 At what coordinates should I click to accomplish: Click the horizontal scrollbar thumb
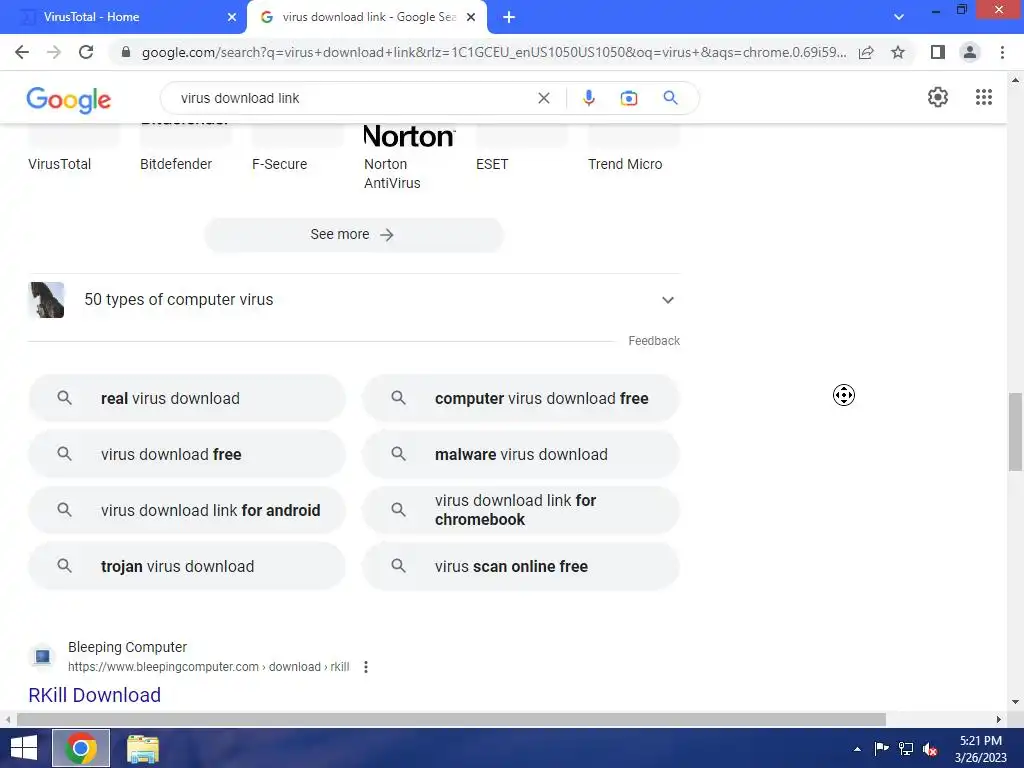click(451, 719)
